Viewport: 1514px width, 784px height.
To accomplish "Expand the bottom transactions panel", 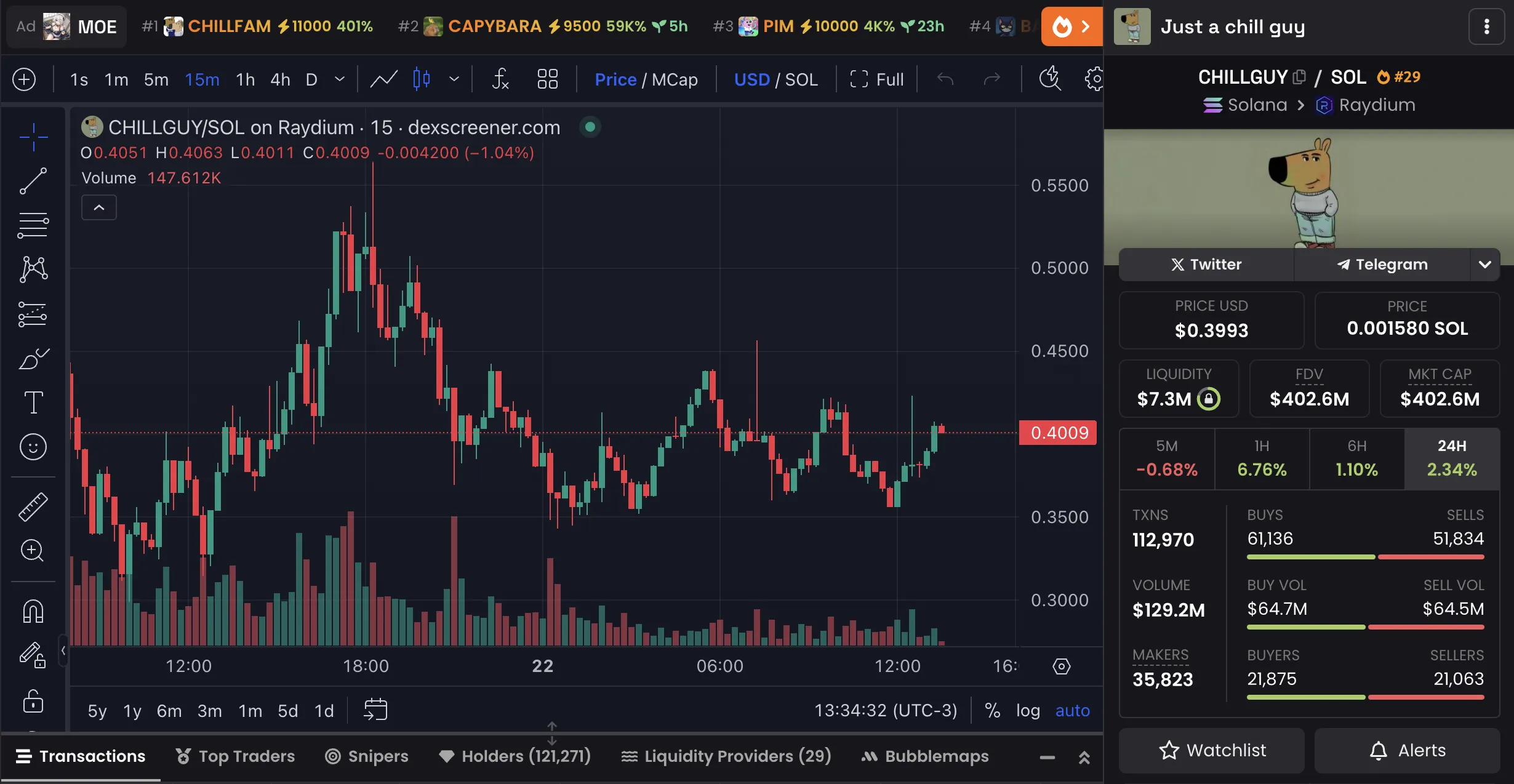I will tap(1084, 758).
